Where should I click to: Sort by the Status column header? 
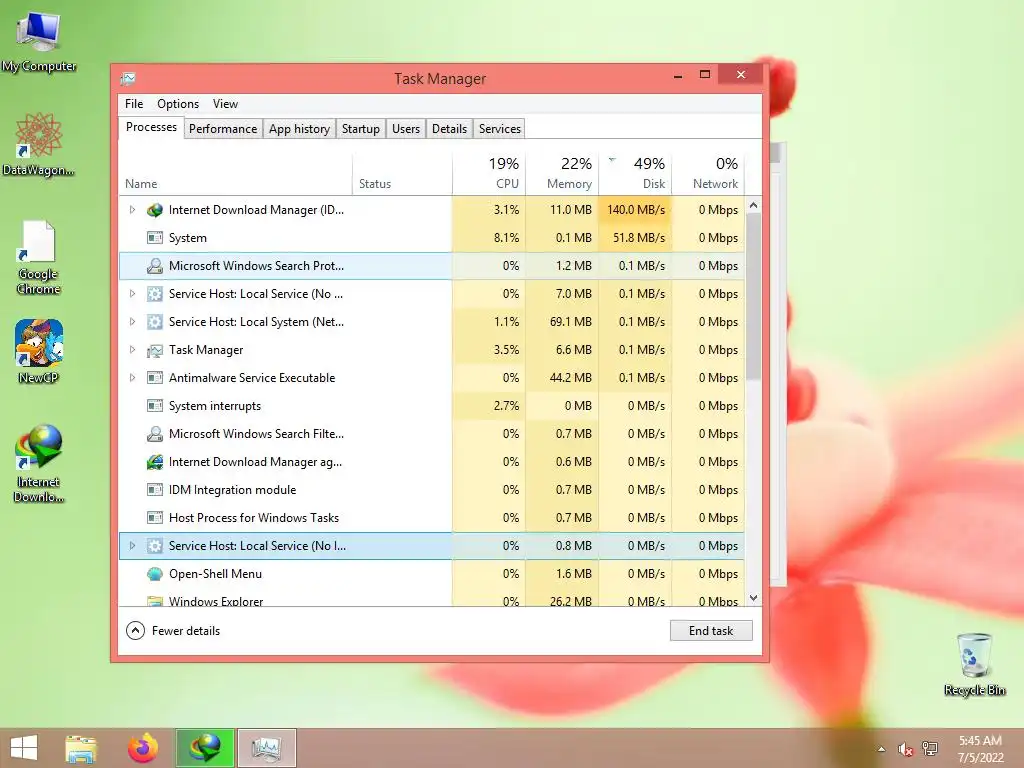click(402, 174)
